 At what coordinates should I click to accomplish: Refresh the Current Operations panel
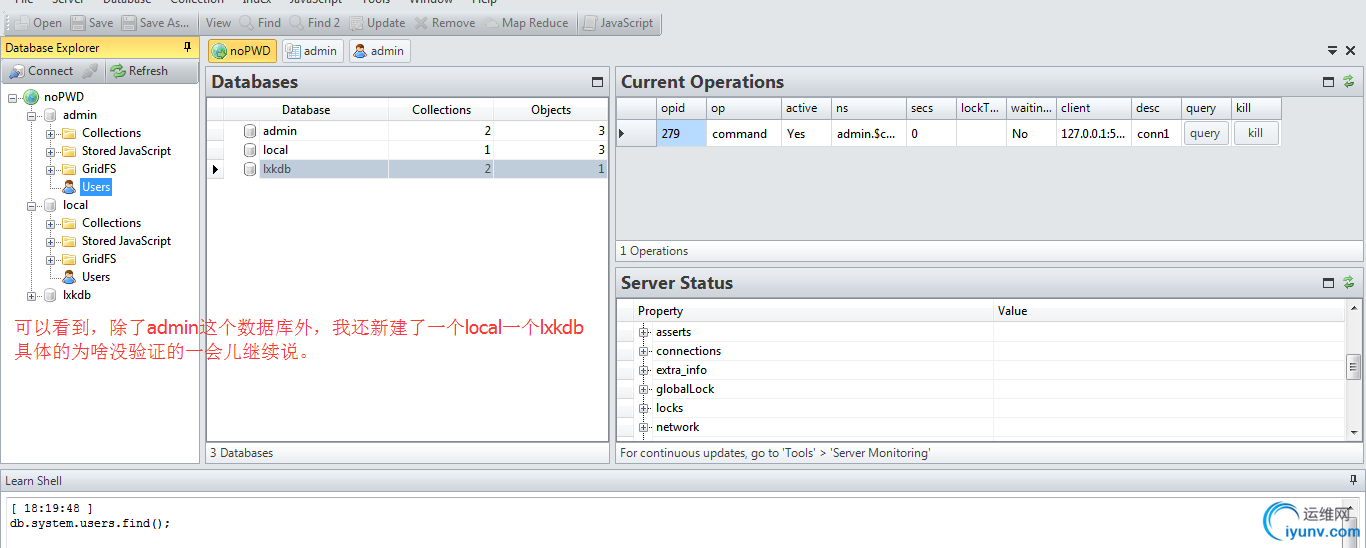pyautogui.click(x=1349, y=82)
